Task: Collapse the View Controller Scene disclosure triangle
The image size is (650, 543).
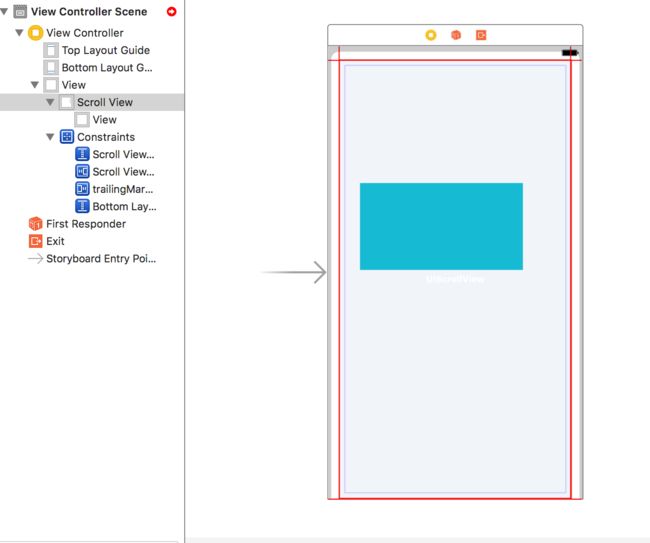Action: [4, 11]
